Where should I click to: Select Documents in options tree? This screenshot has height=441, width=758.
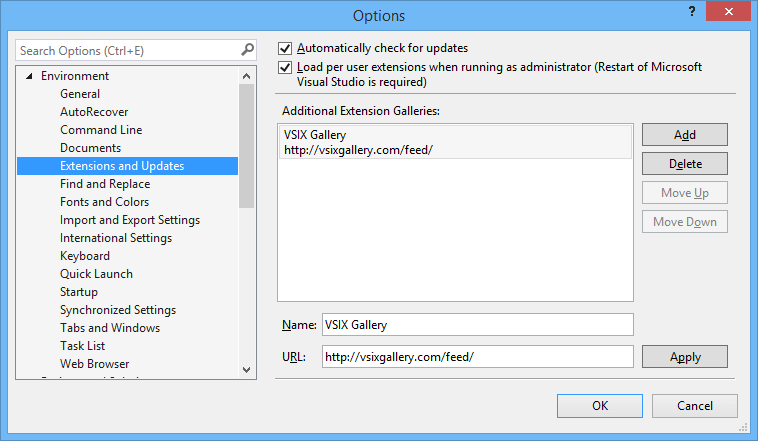point(90,148)
